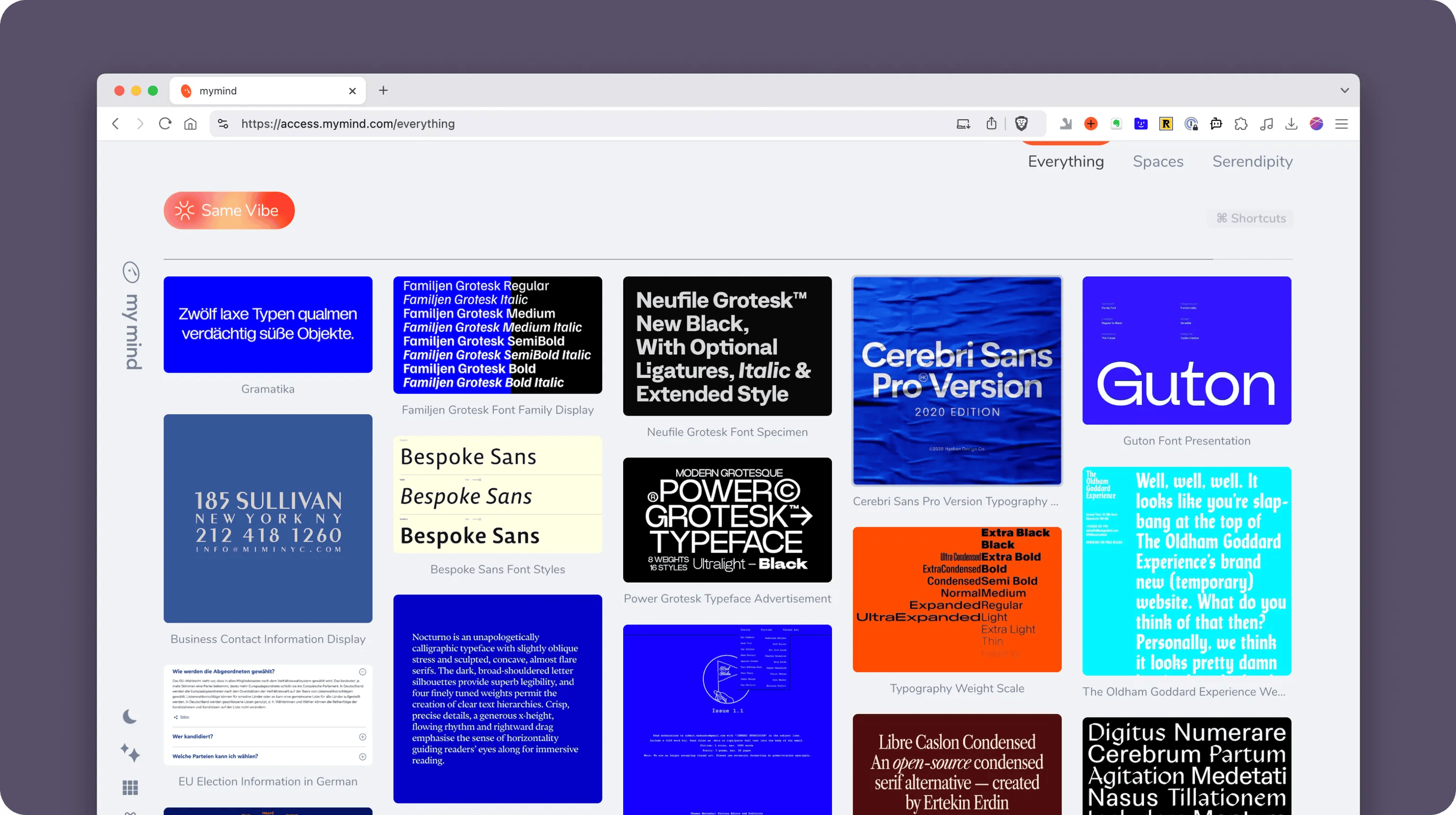The width and height of the screenshot is (1456, 815).
Task: Switch to the Spaces tab
Action: (1158, 162)
